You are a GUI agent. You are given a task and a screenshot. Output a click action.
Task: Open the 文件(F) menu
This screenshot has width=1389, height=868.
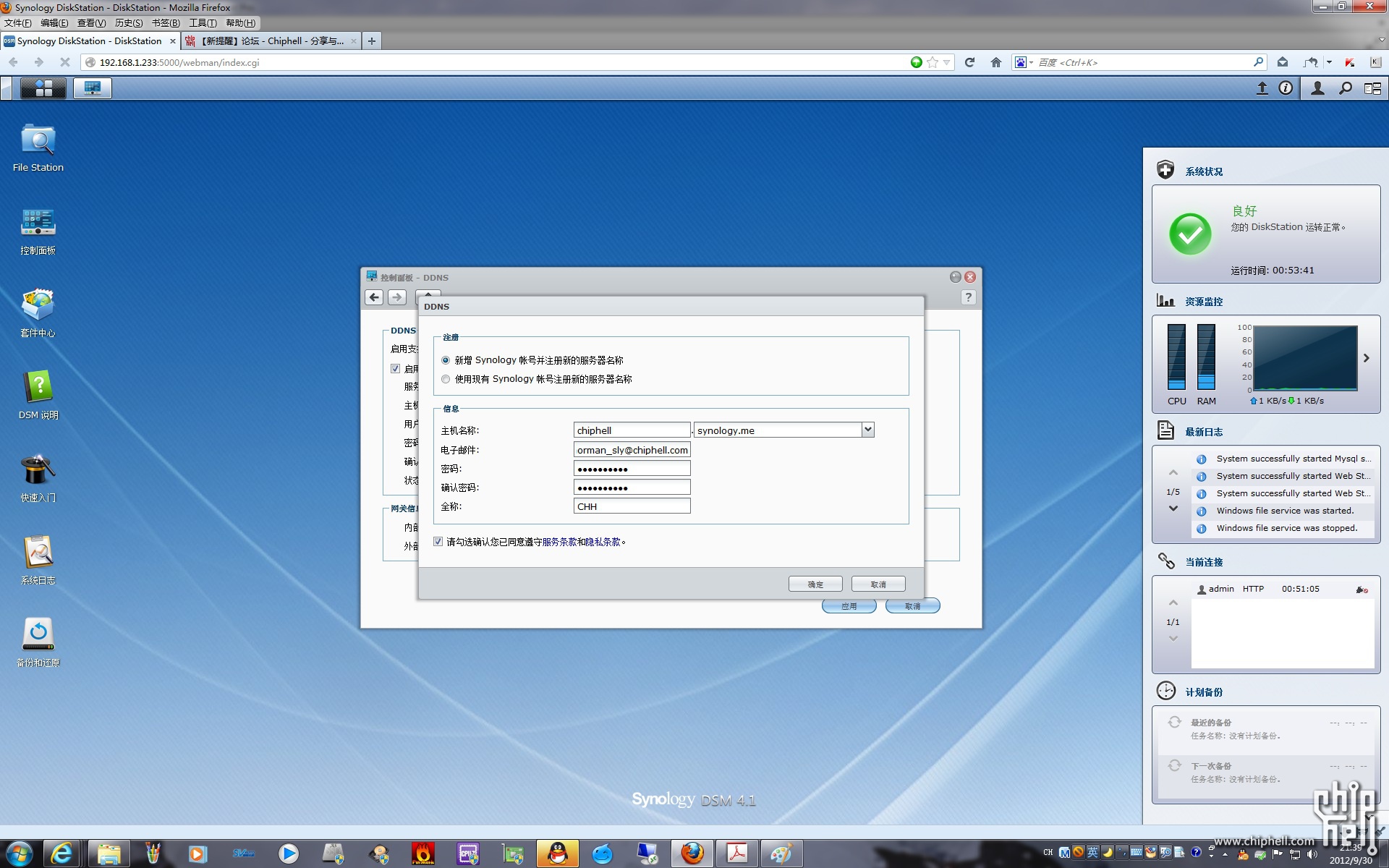pos(18,23)
